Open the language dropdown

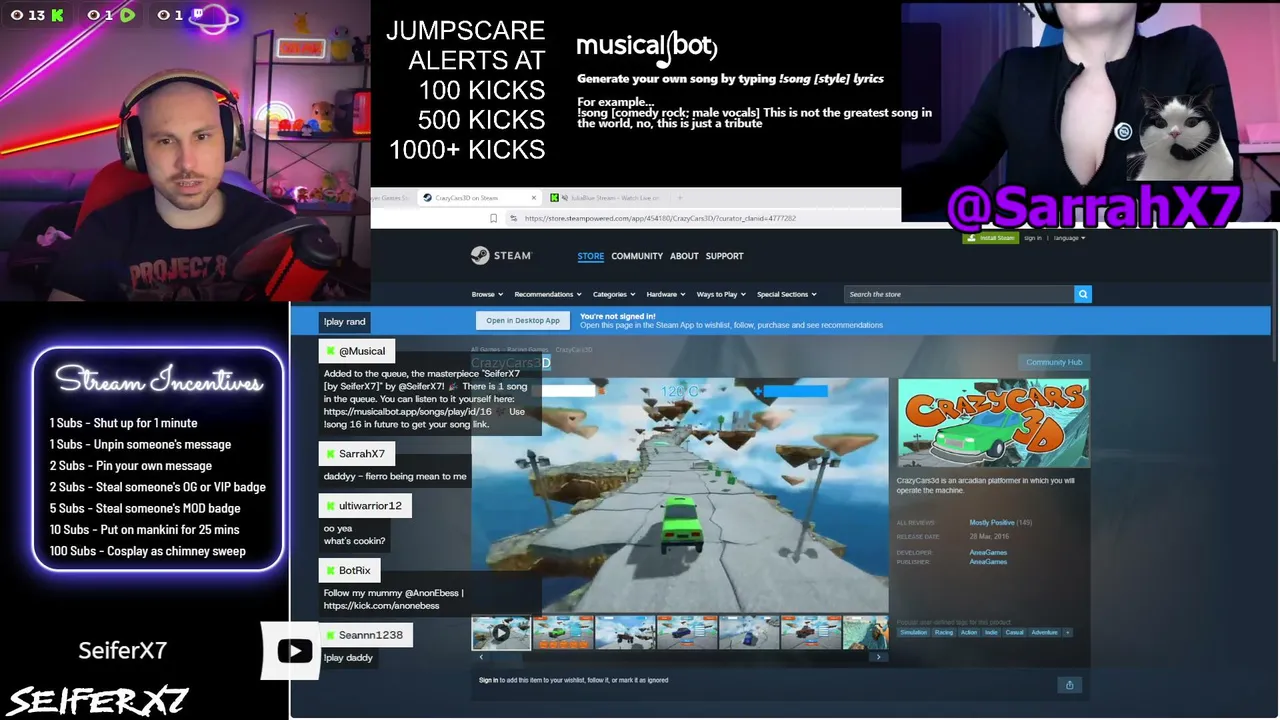[1069, 238]
